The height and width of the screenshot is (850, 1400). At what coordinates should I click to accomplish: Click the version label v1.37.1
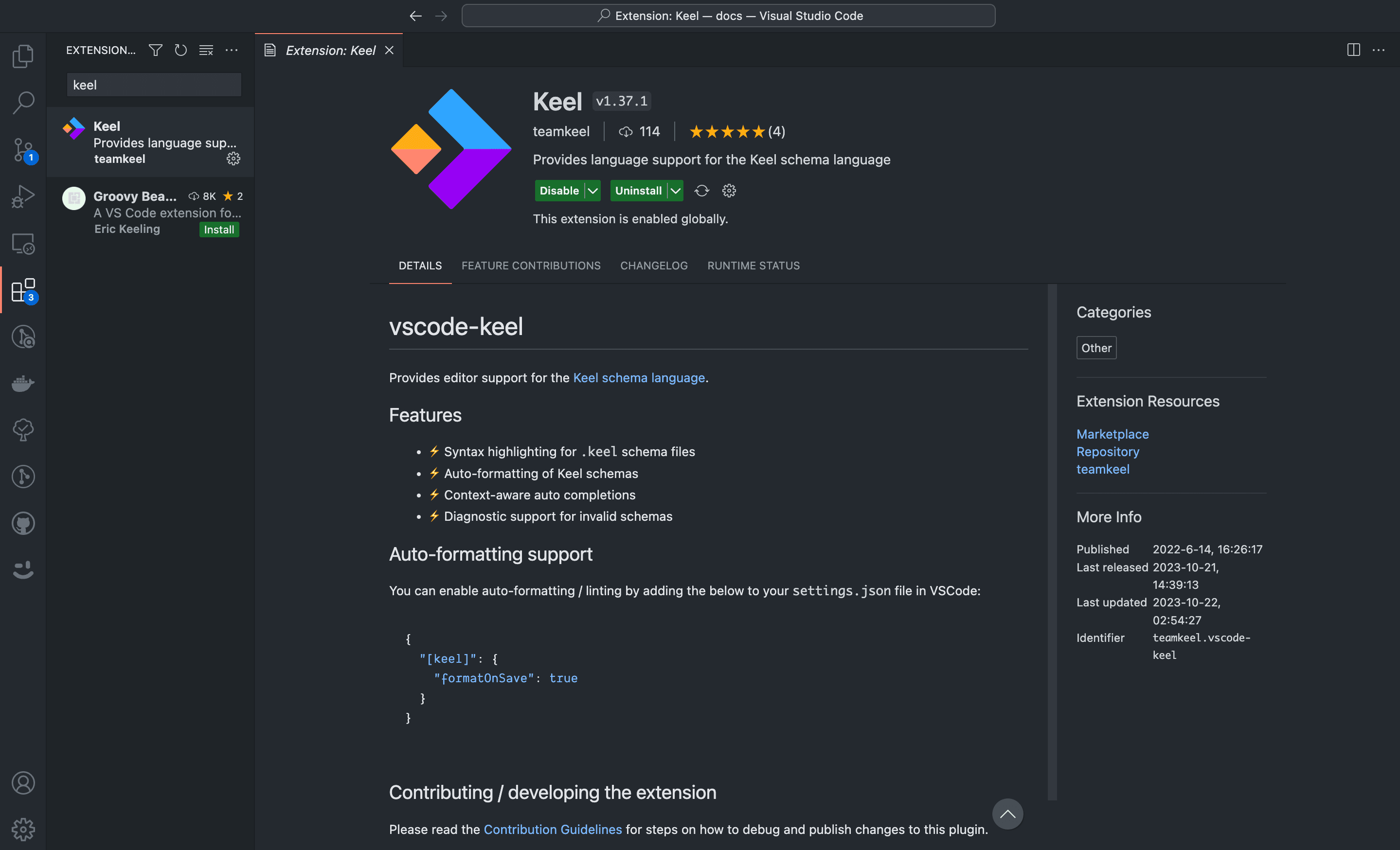(x=621, y=101)
